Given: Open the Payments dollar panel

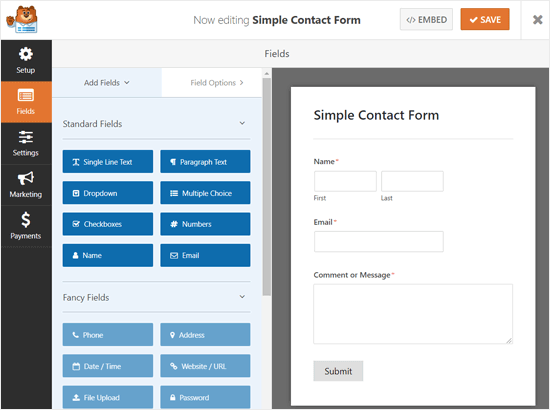Looking at the screenshot, I should (x=26, y=226).
